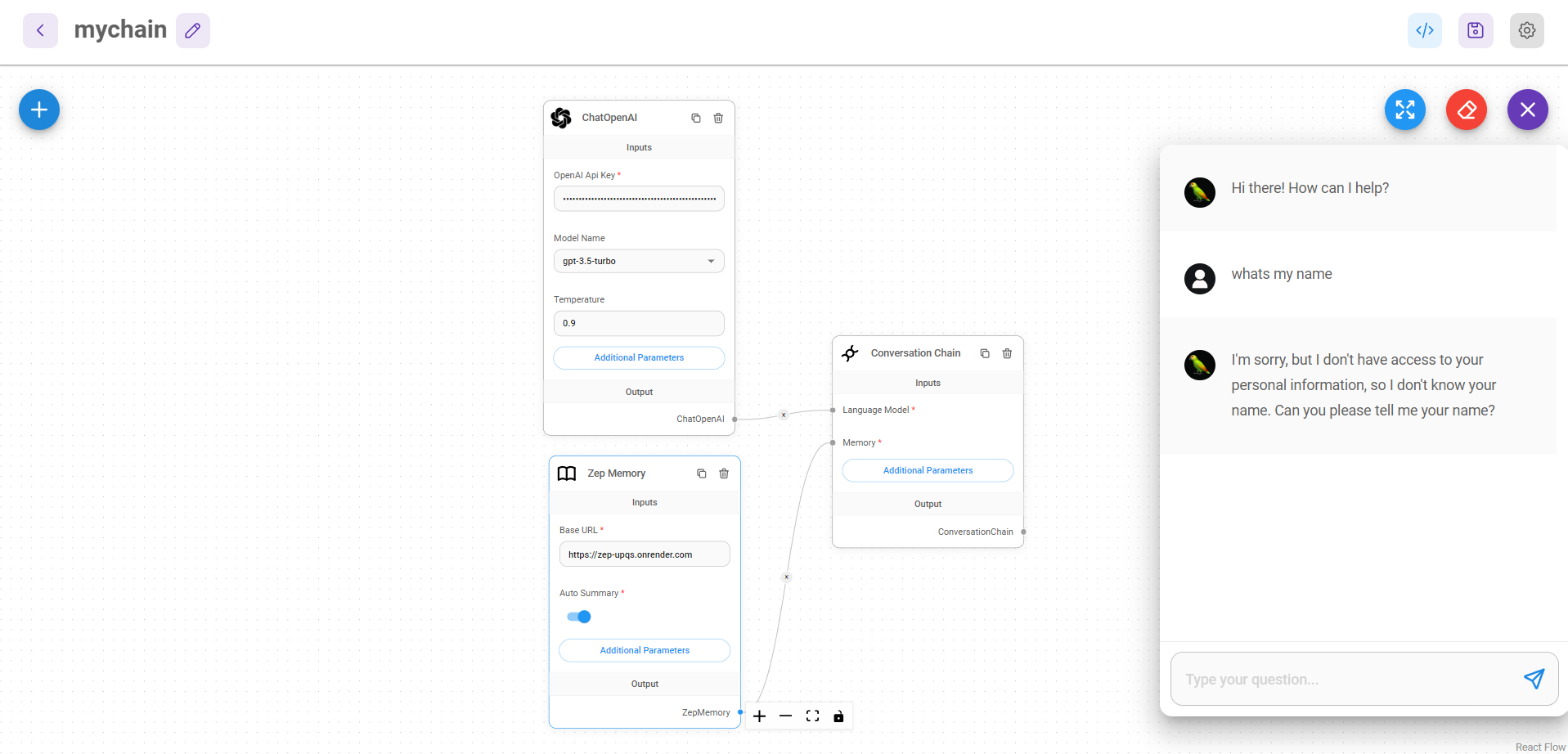The image size is (1568, 754).
Task: Toggle the canvas interactivity lock
Action: [x=838, y=716]
